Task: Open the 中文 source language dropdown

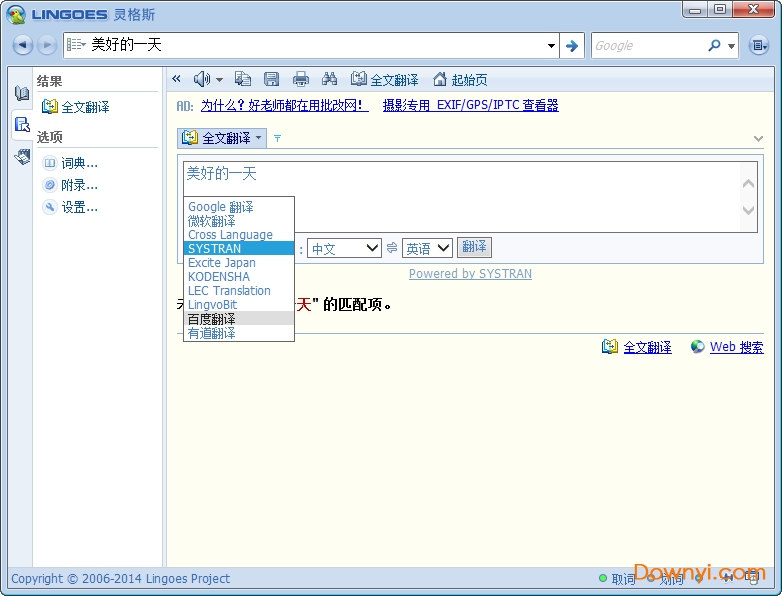Action: (344, 248)
